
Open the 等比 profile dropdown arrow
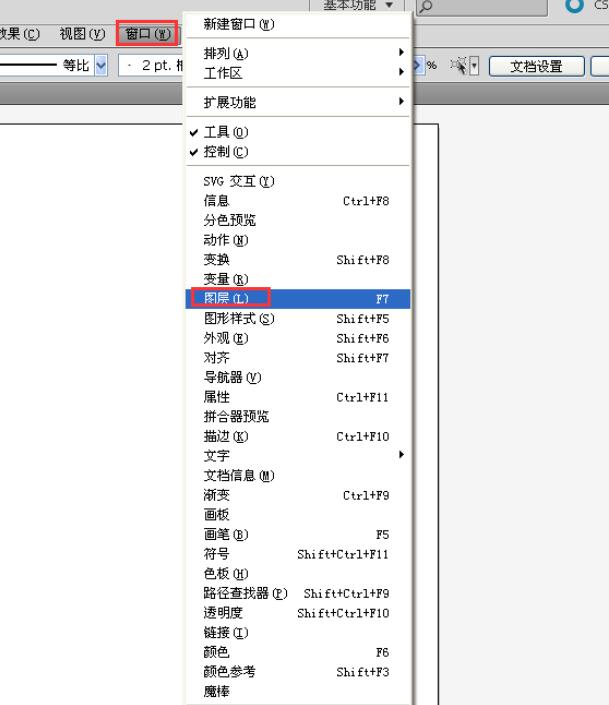click(100, 66)
